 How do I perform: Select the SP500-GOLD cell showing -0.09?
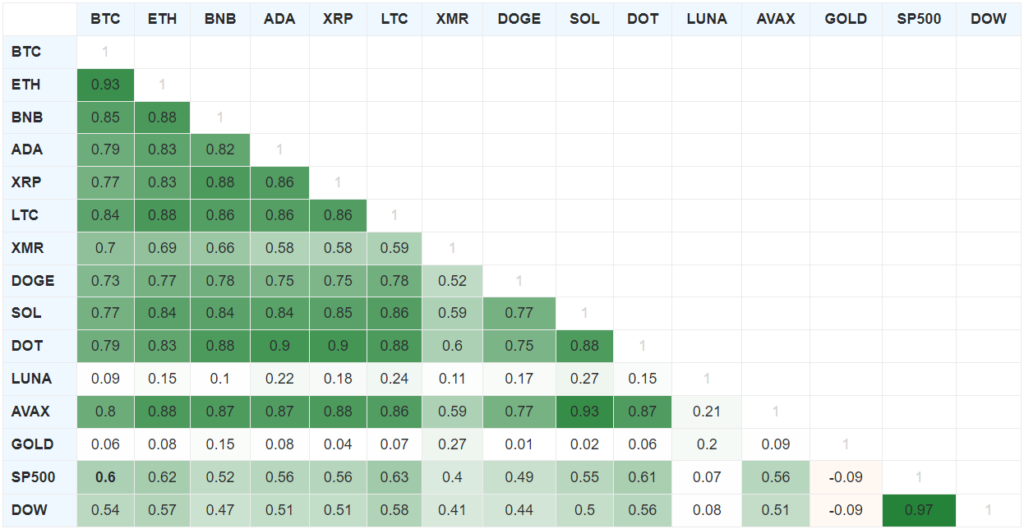click(845, 477)
